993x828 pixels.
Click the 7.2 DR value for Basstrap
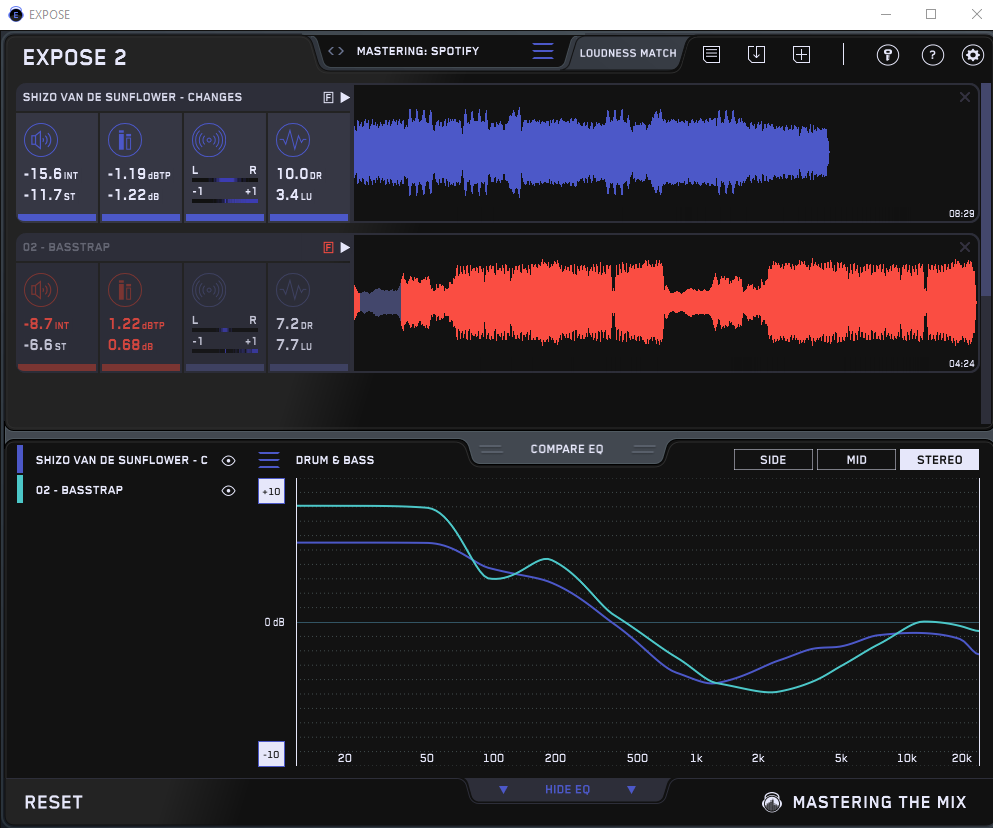pos(294,324)
